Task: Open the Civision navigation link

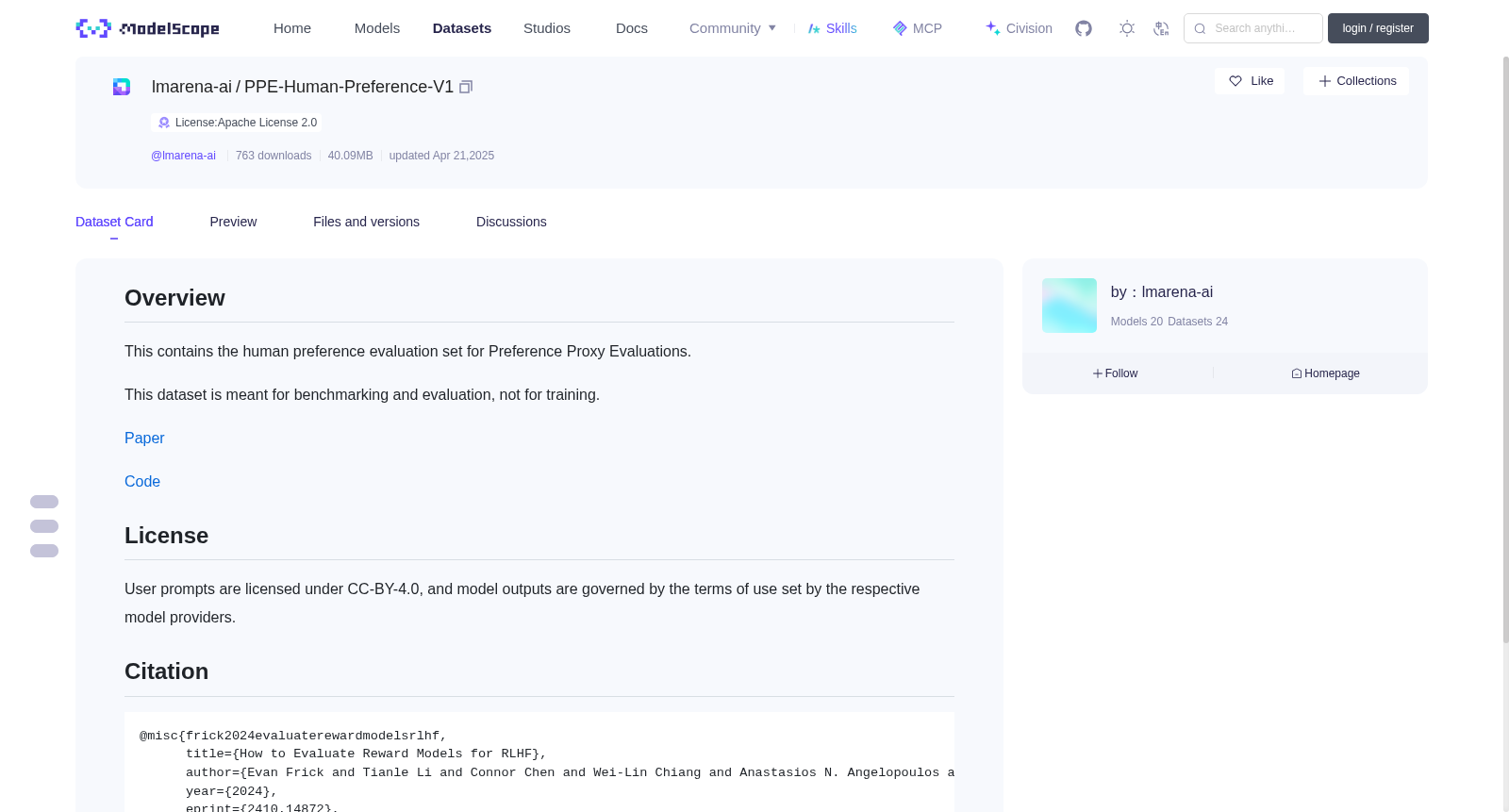Action: [x=1019, y=28]
